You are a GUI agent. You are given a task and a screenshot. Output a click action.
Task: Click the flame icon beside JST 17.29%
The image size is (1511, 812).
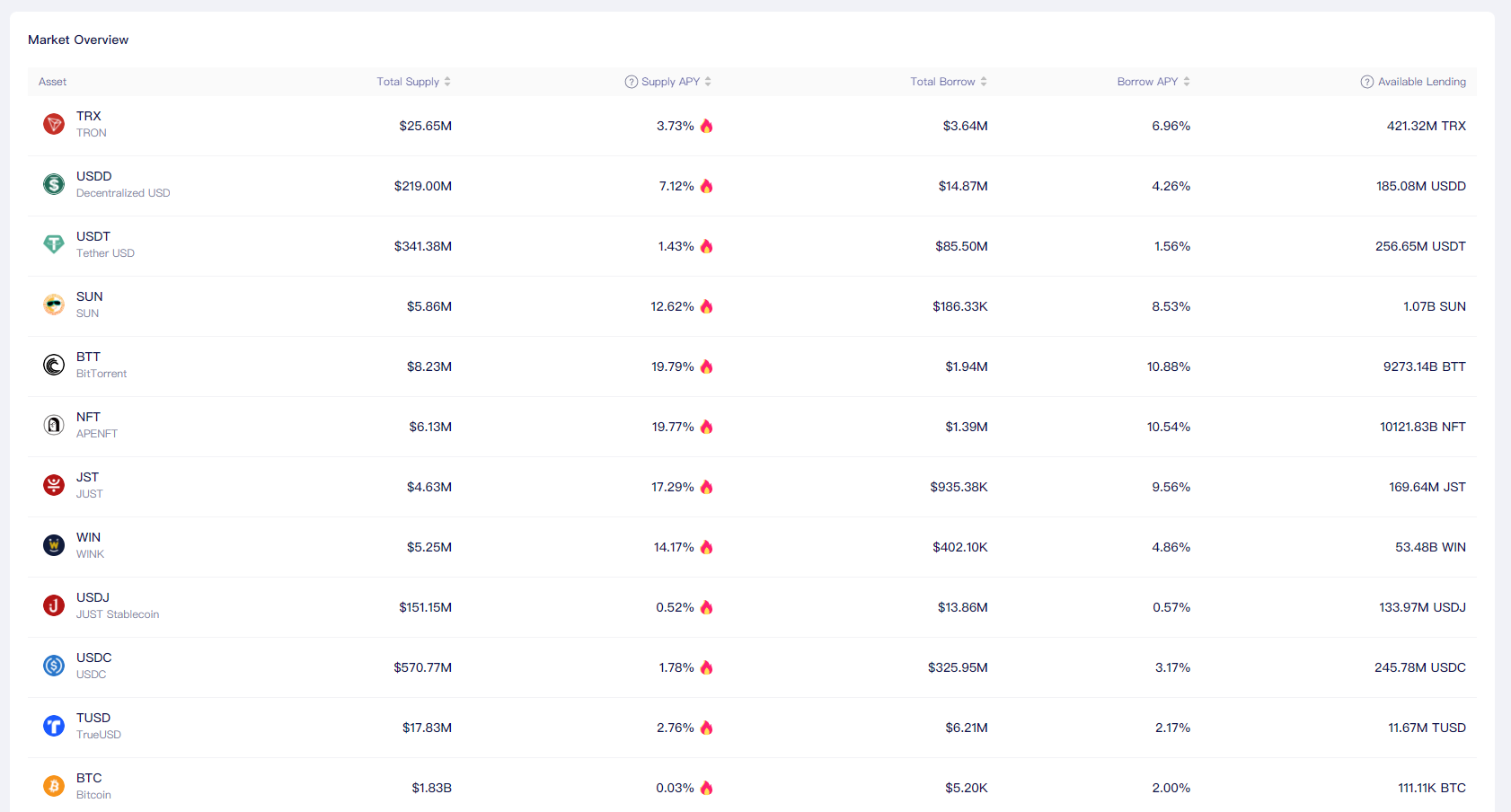pos(707,487)
